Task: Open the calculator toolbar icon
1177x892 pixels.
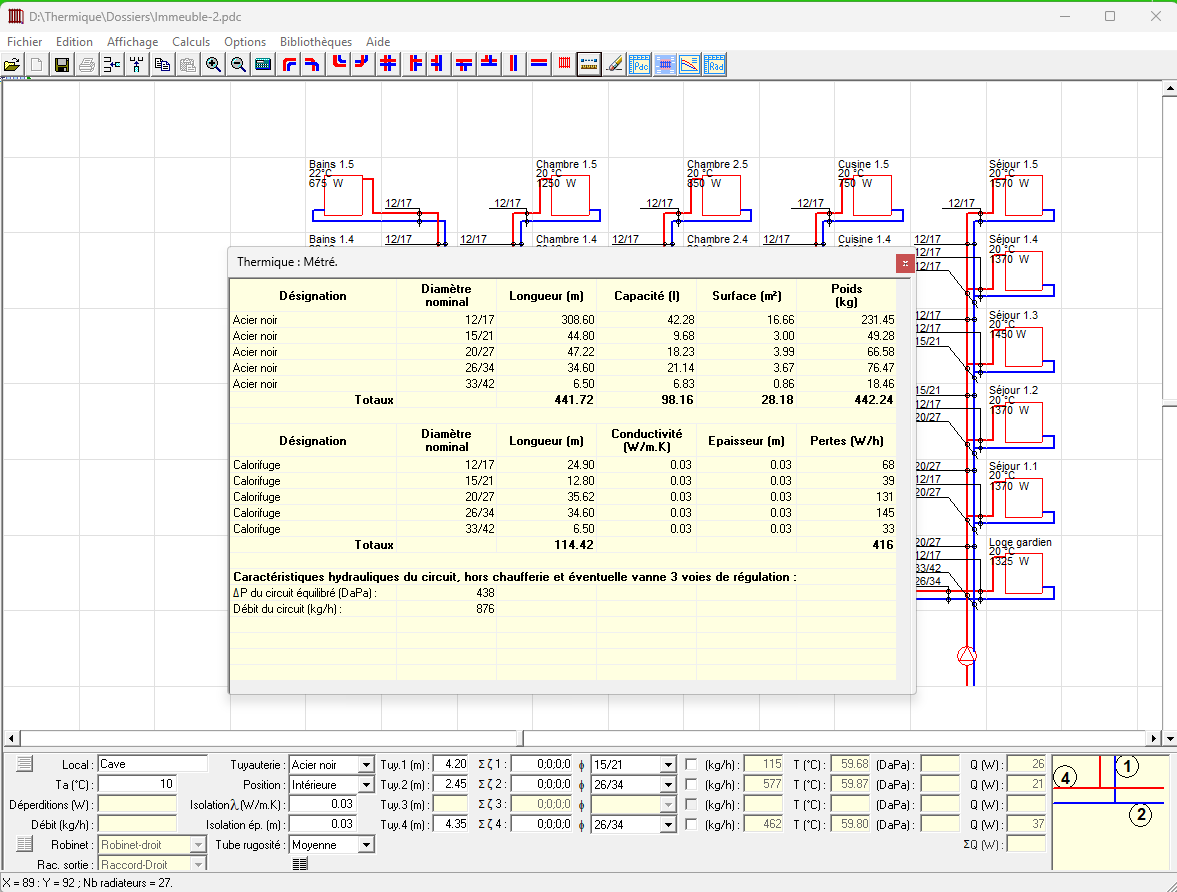Action: tap(263, 65)
